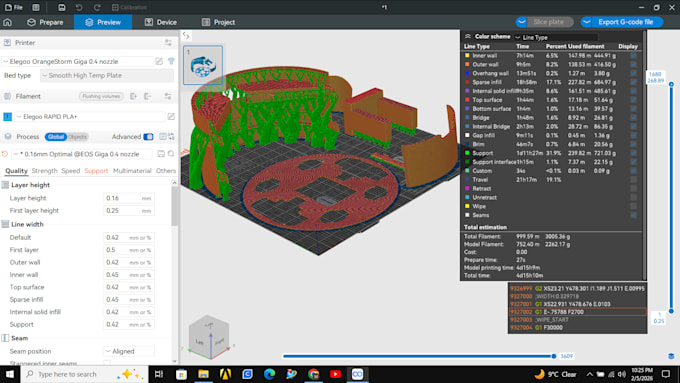This screenshot has width=680, height=383.
Task: Toggle the Advanced switch
Action: tap(148, 137)
